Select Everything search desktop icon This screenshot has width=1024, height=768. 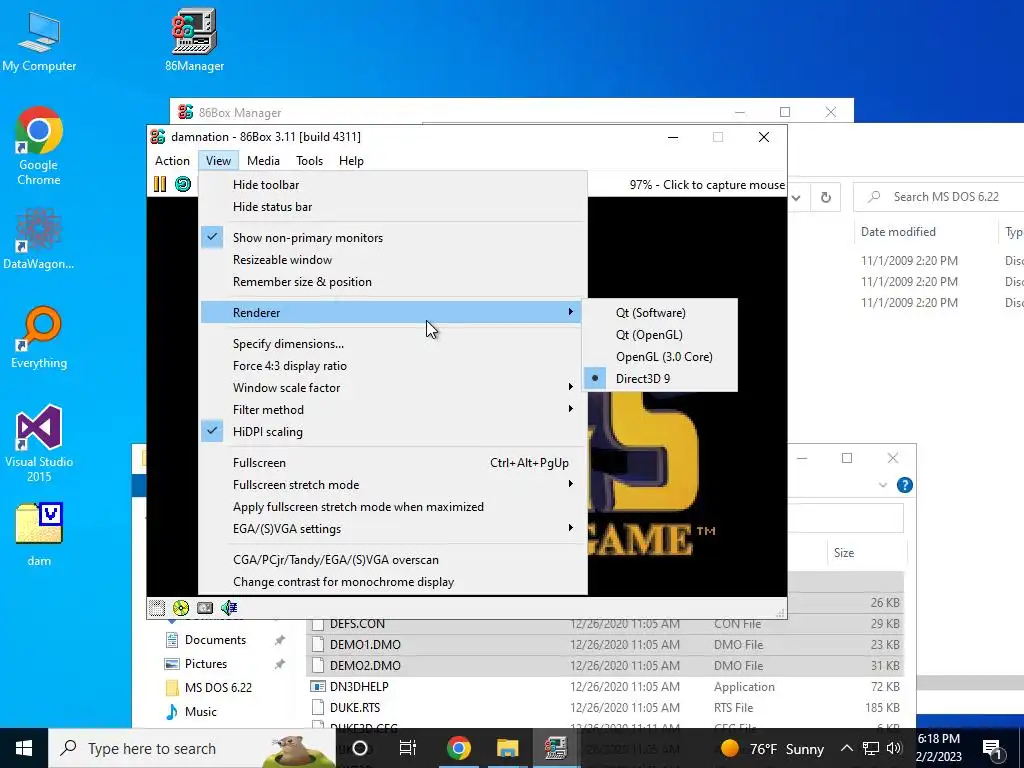39,338
